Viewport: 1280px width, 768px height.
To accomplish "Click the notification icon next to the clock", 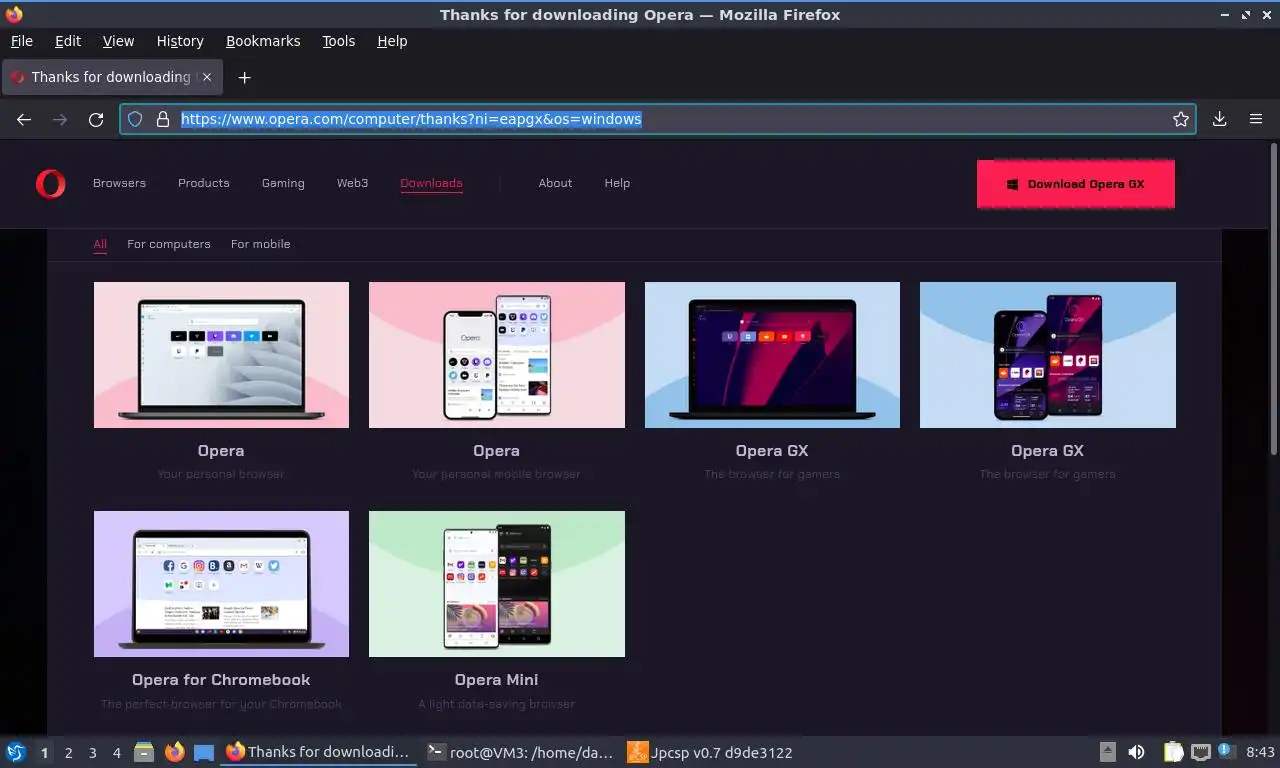I will click(1225, 752).
